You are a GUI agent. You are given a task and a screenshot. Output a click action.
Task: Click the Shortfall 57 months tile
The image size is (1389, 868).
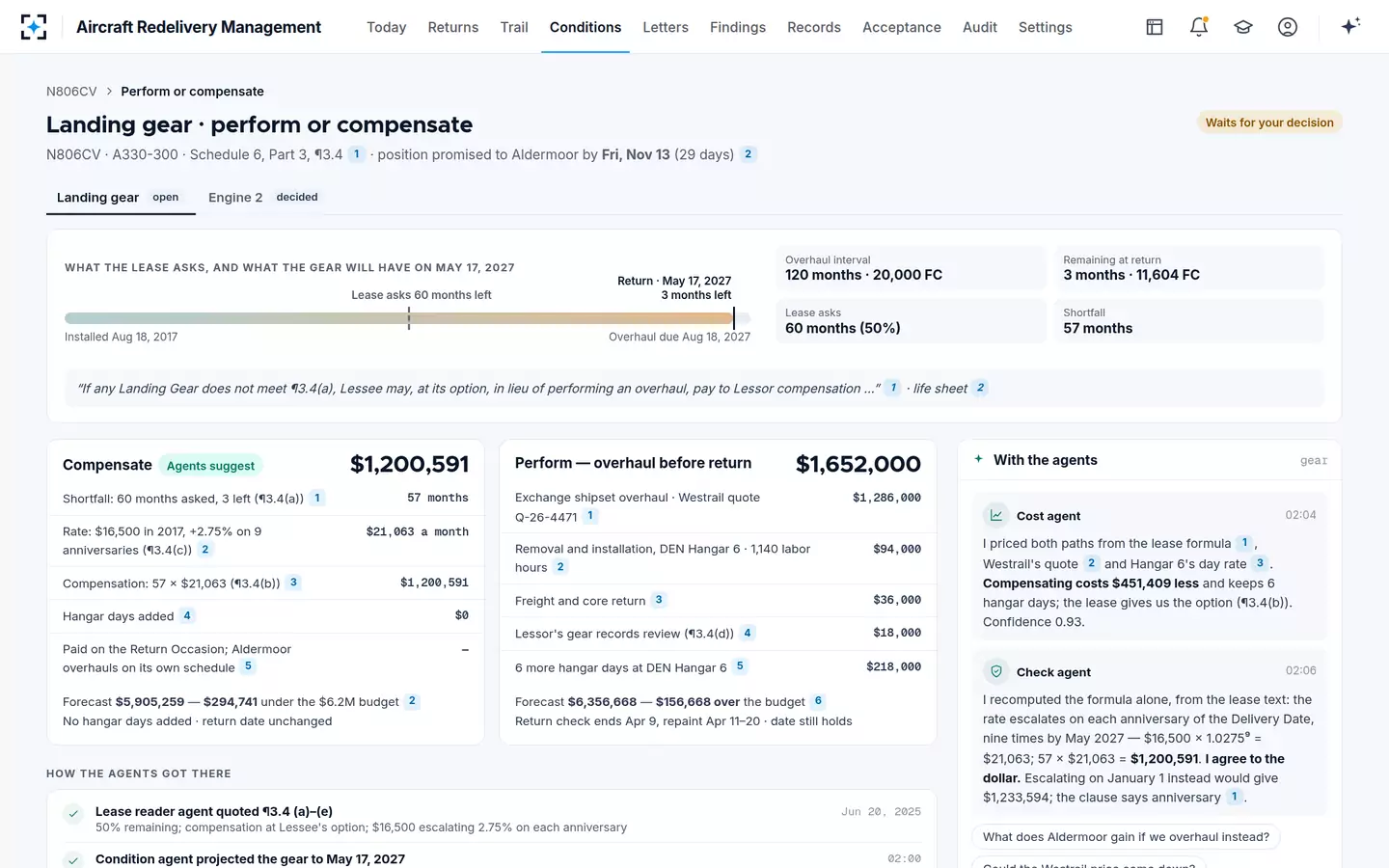(x=1188, y=321)
